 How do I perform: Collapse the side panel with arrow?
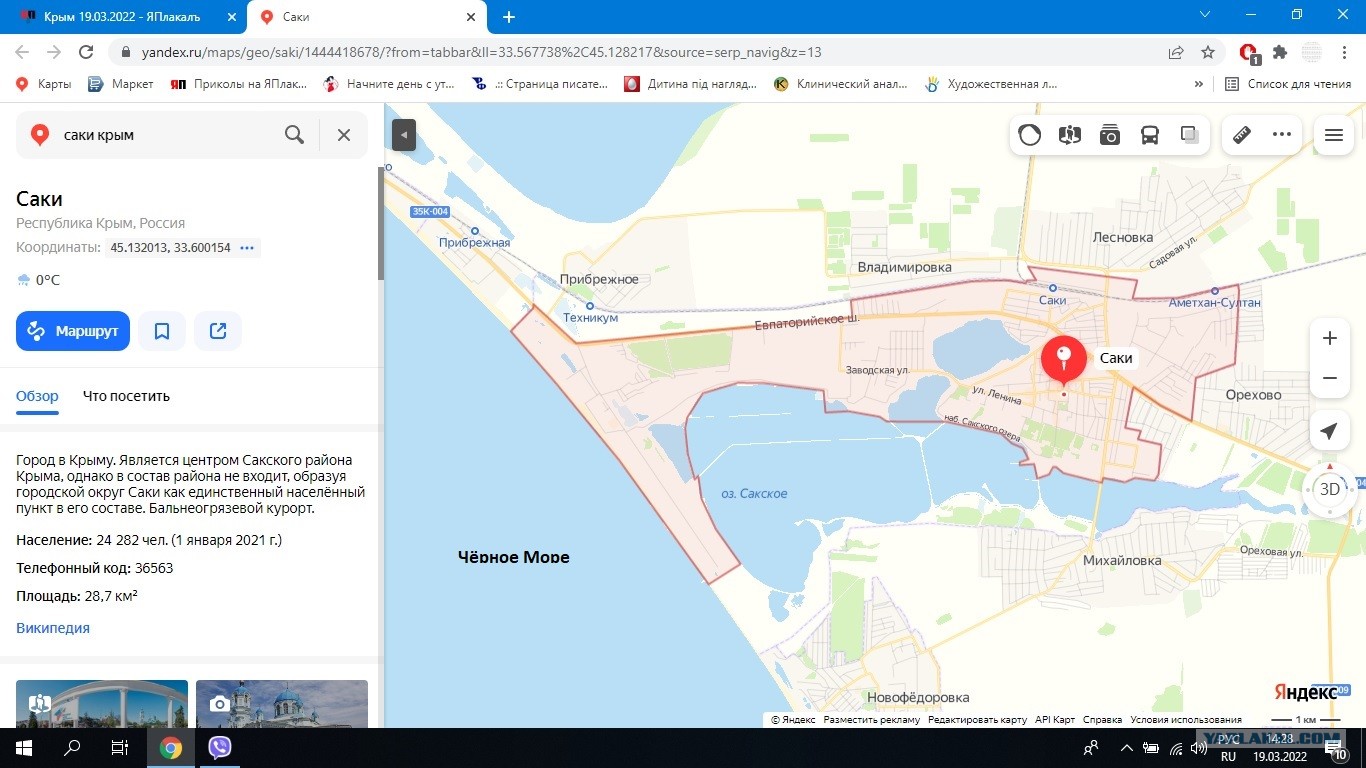tap(404, 135)
